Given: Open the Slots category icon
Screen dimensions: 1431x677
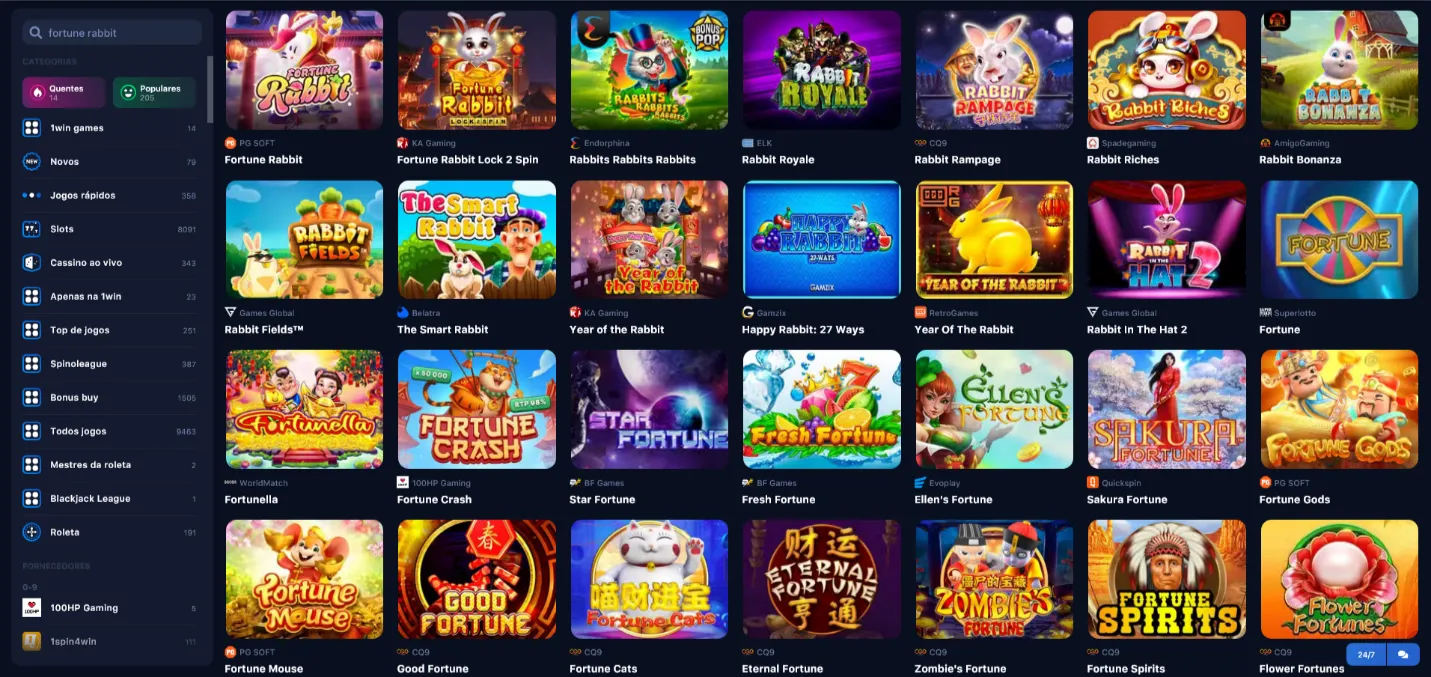Looking at the screenshot, I should point(31,229).
